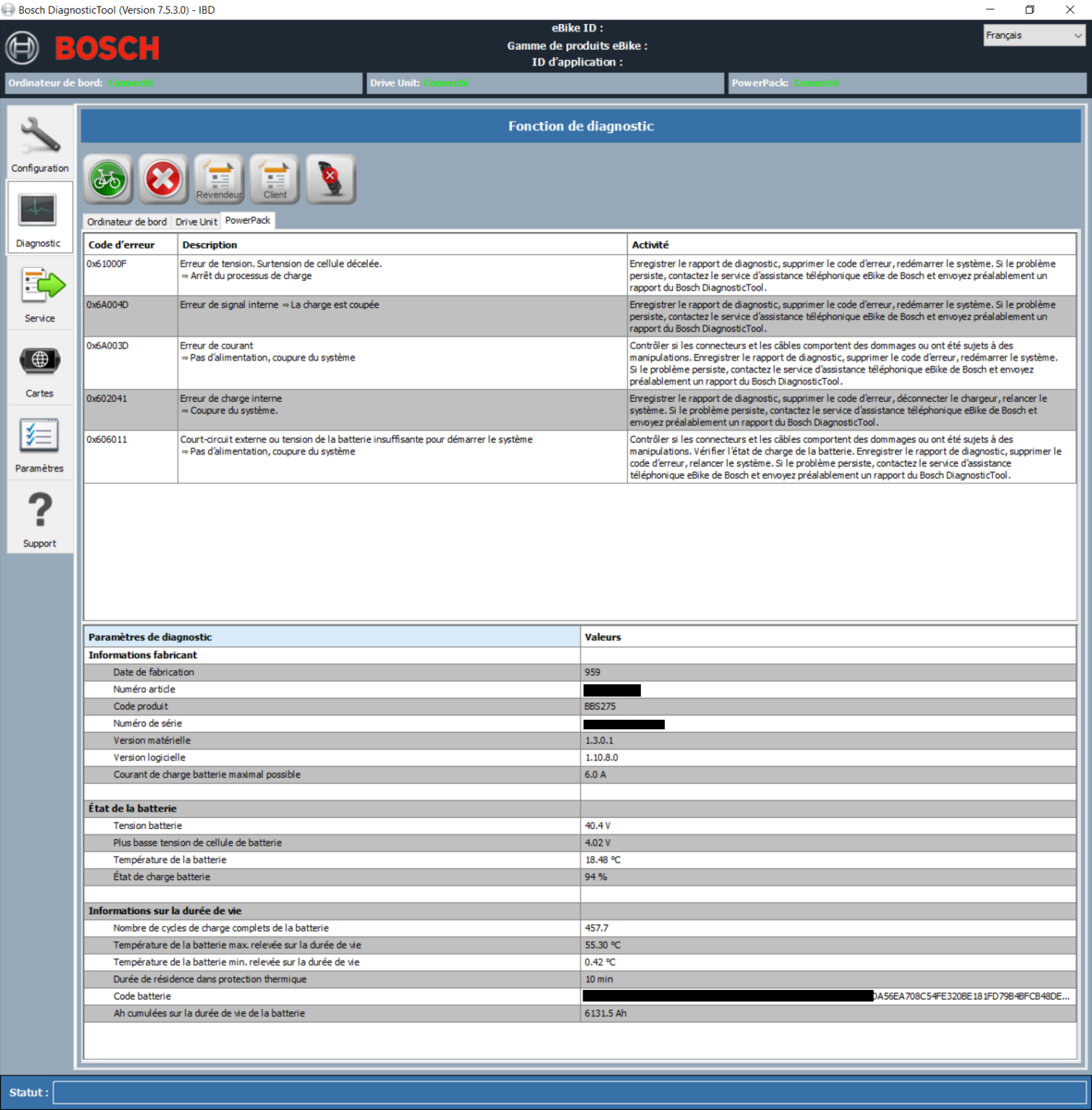
Task: Click the Activité column header
Action: (852, 245)
